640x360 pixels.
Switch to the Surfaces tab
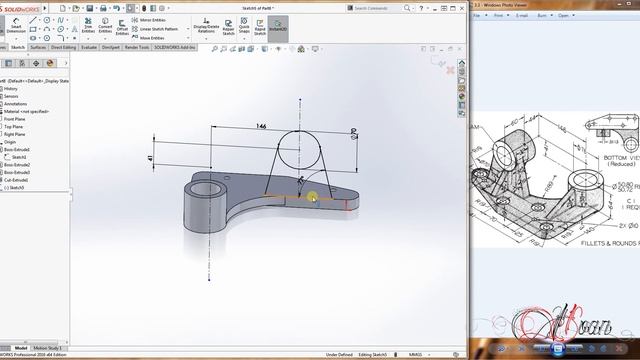(x=38, y=47)
